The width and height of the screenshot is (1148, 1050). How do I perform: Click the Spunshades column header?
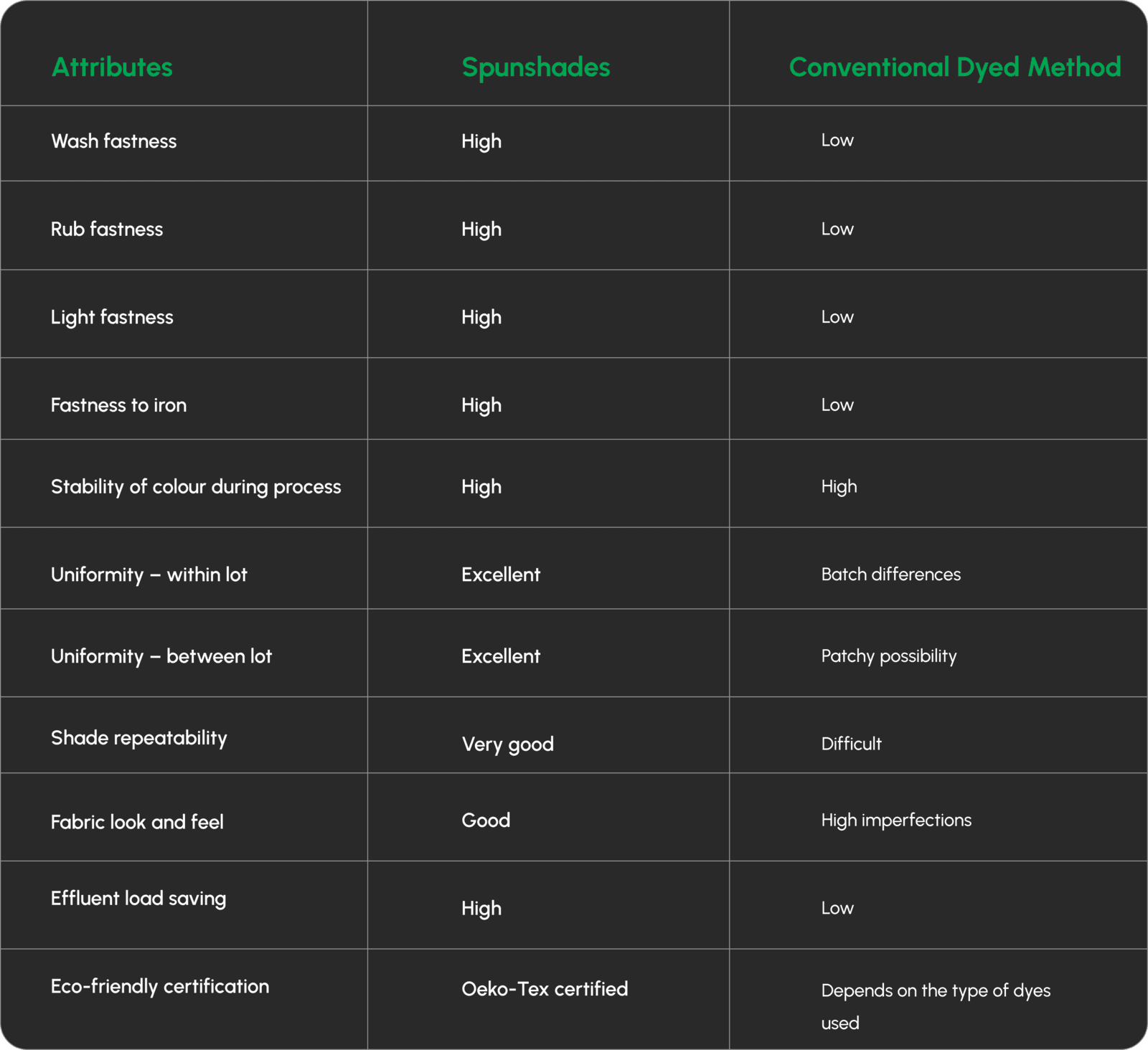point(535,67)
